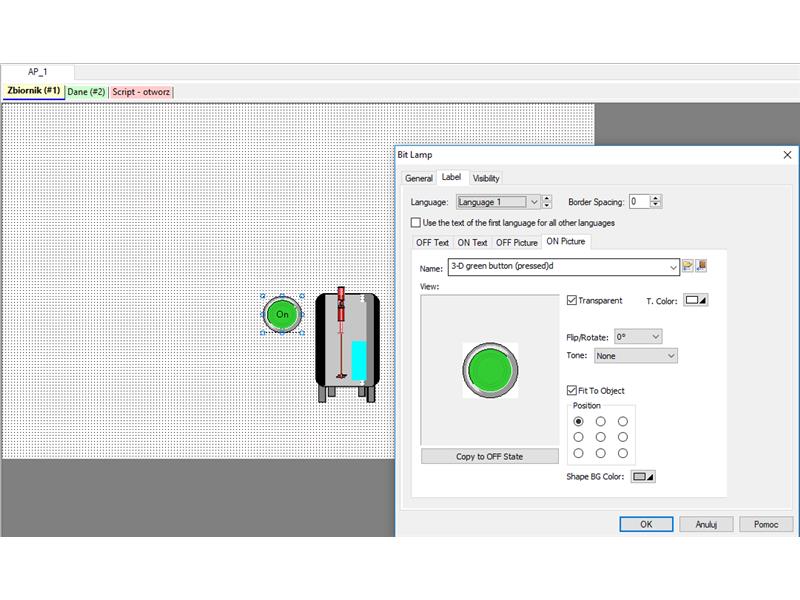Click the shape library icon after Name field
This screenshot has height=600, width=800.
701,266
